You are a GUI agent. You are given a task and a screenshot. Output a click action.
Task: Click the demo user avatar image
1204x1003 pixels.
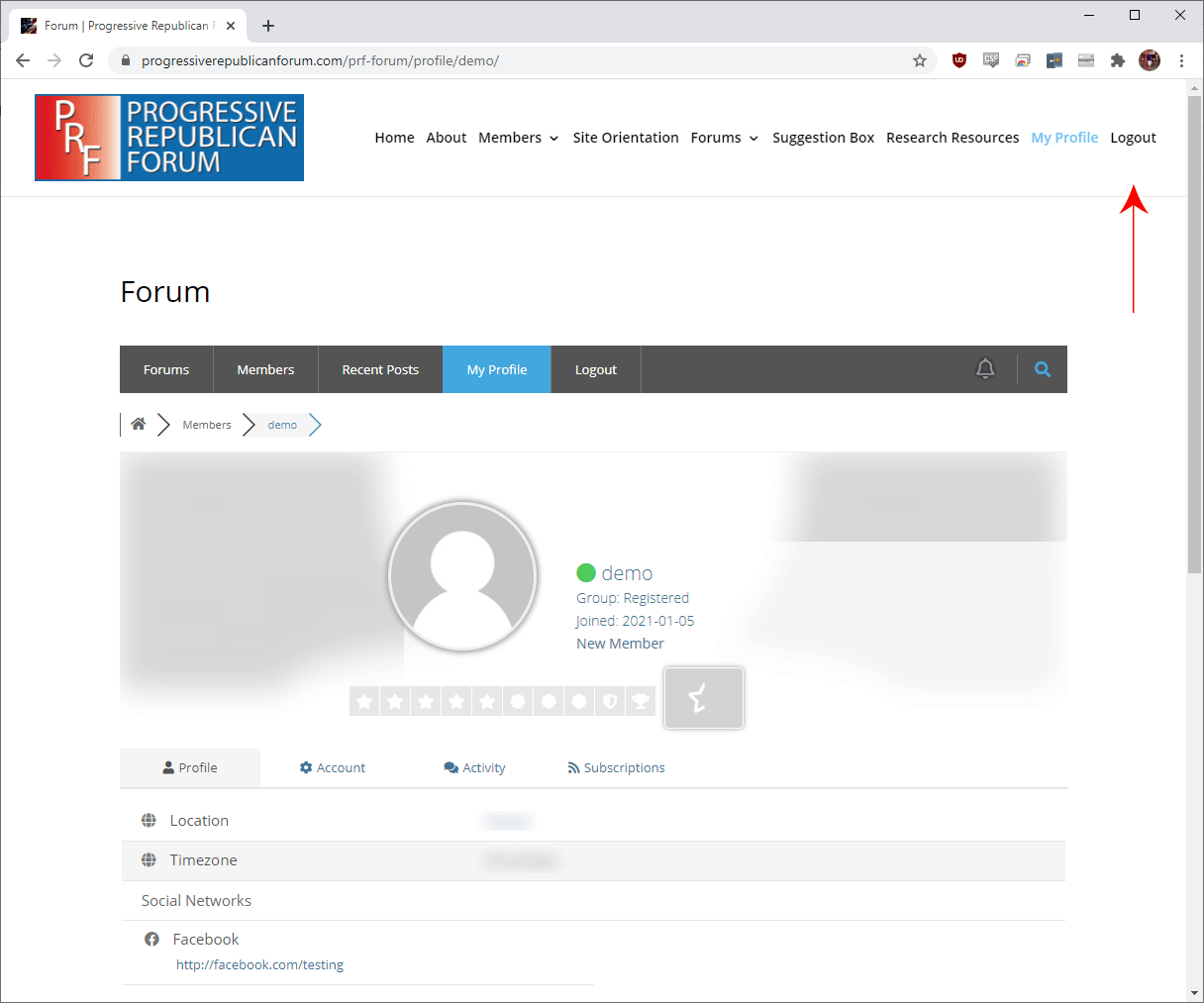462,576
